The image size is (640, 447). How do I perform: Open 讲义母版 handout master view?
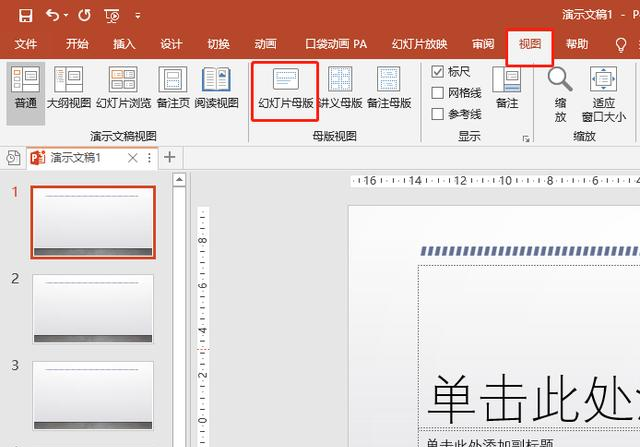pos(340,88)
